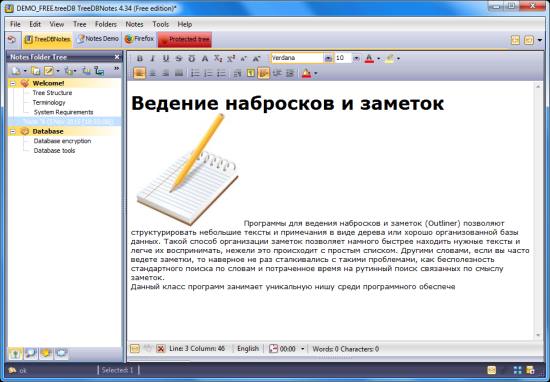Open the new note dropdown arrow
Screen dimensions: 550x382
(x=25, y=71)
